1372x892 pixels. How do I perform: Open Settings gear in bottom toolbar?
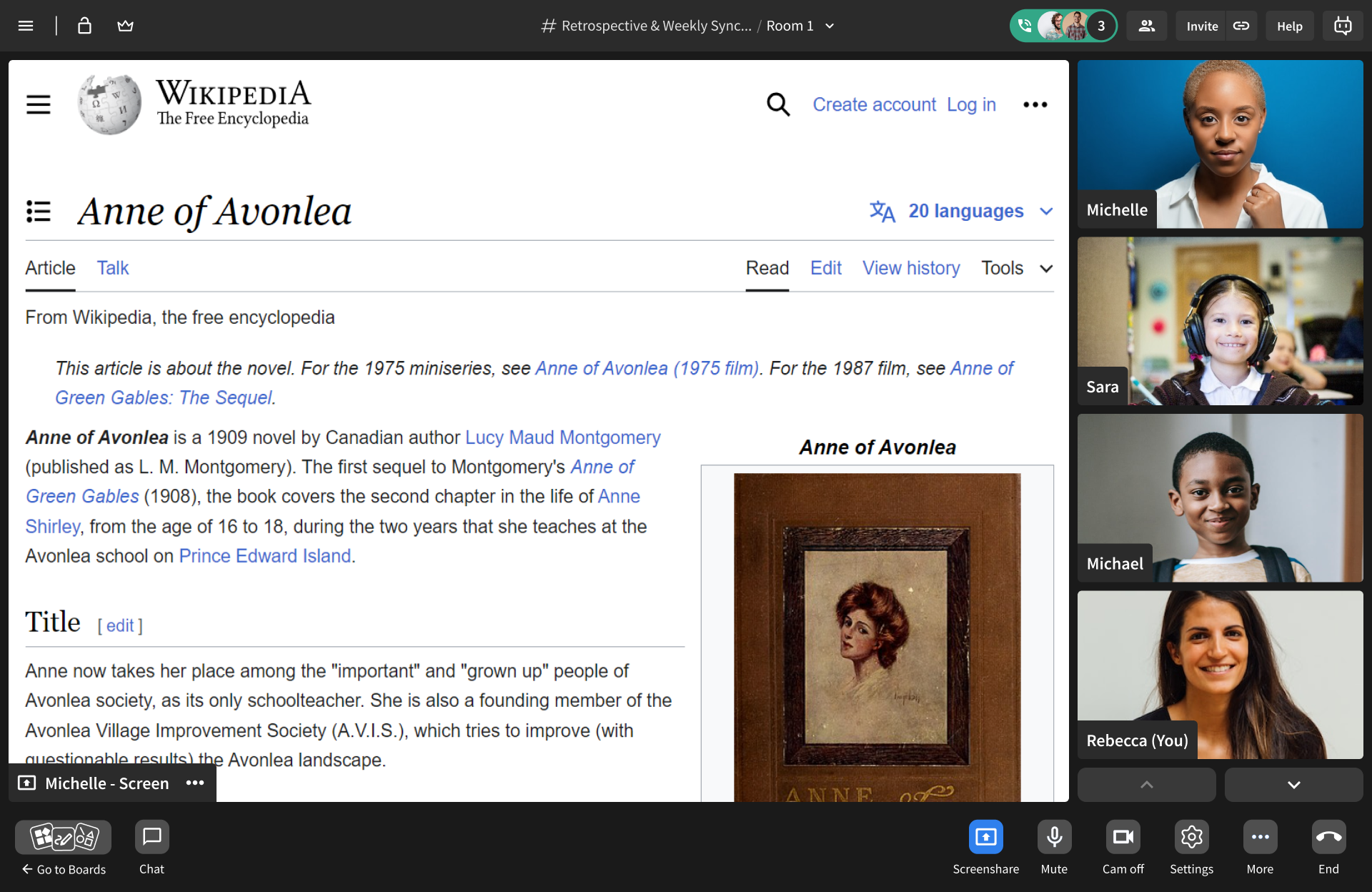coord(1191,837)
